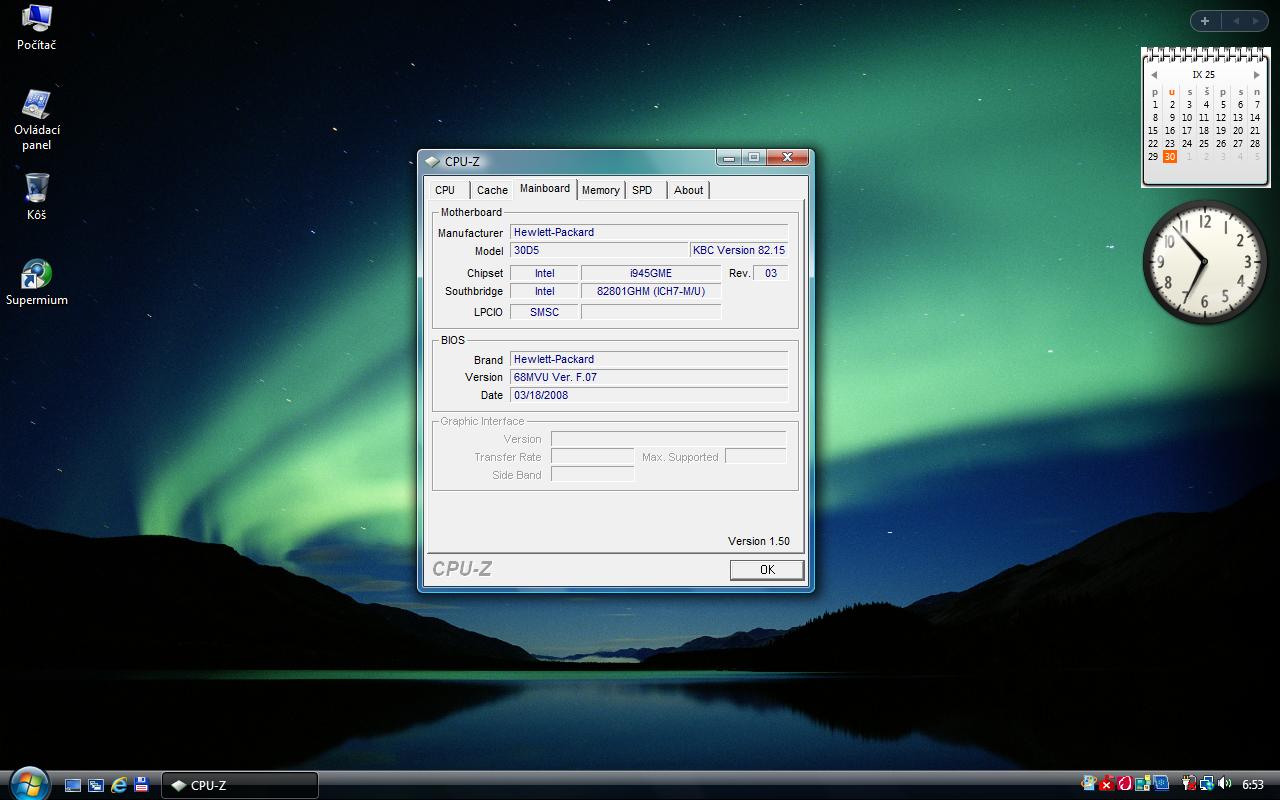Go to next gadget page in sidebar
The width and height of the screenshot is (1280, 800).
click(1256, 21)
